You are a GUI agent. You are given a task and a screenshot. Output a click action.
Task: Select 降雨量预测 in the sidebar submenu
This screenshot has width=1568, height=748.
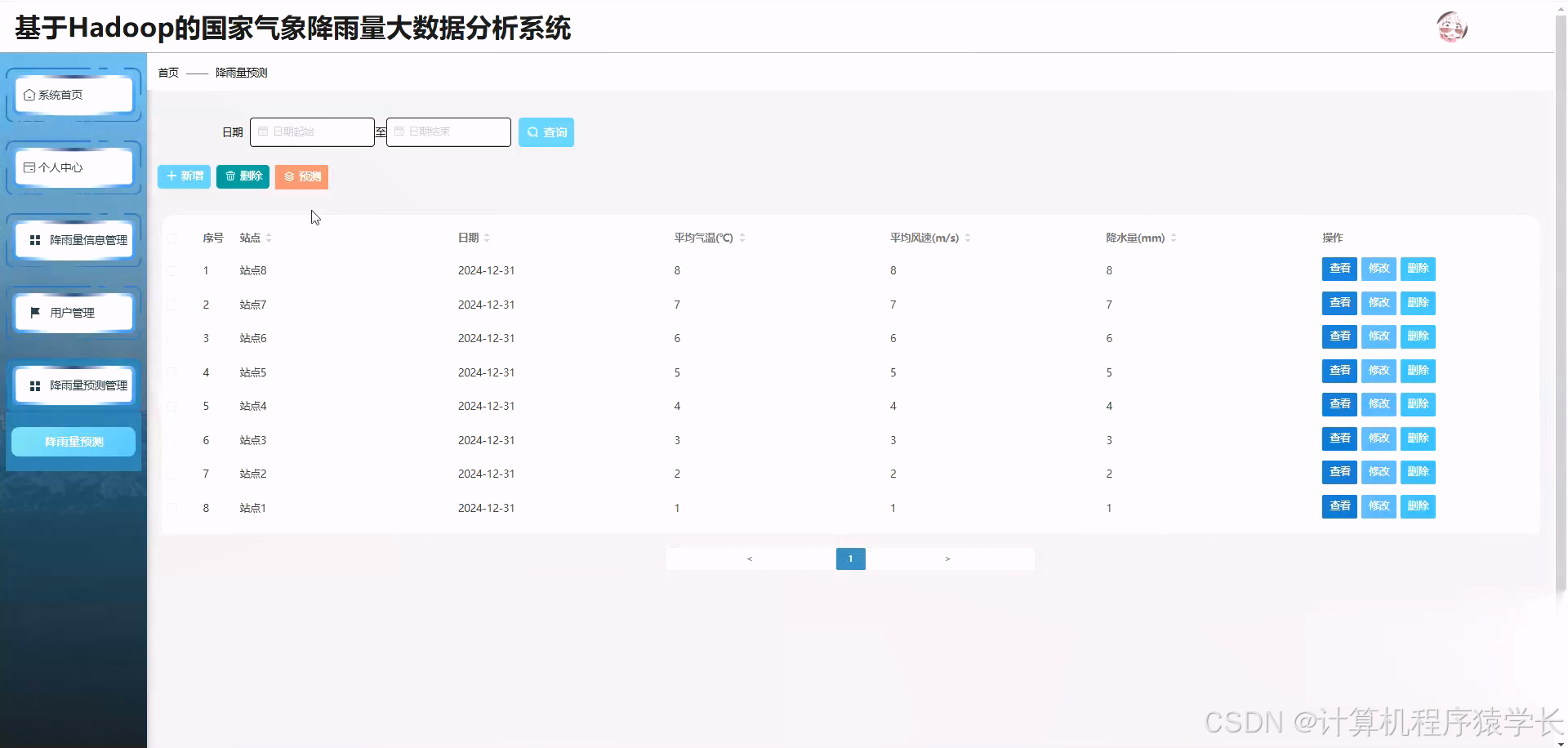pyautogui.click(x=73, y=441)
